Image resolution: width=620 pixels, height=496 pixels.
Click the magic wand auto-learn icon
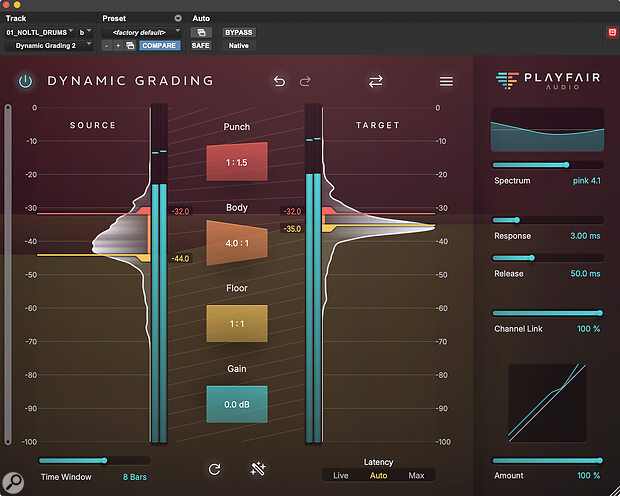(x=257, y=469)
